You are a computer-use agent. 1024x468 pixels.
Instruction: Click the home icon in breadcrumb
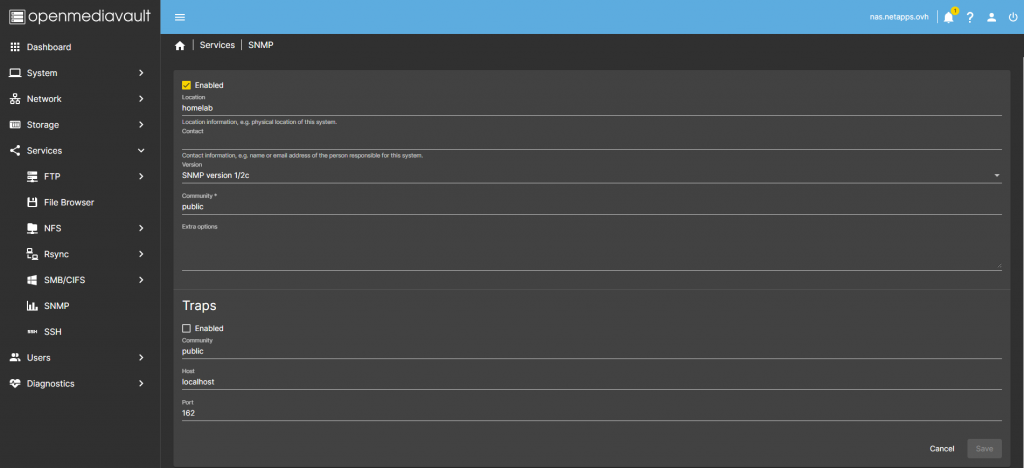point(180,46)
